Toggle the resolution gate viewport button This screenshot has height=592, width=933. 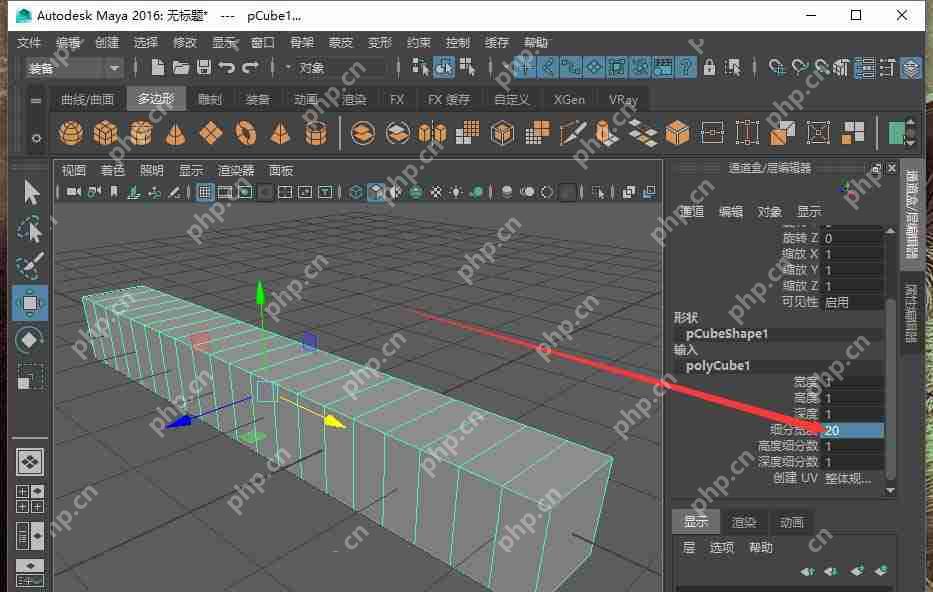245,192
